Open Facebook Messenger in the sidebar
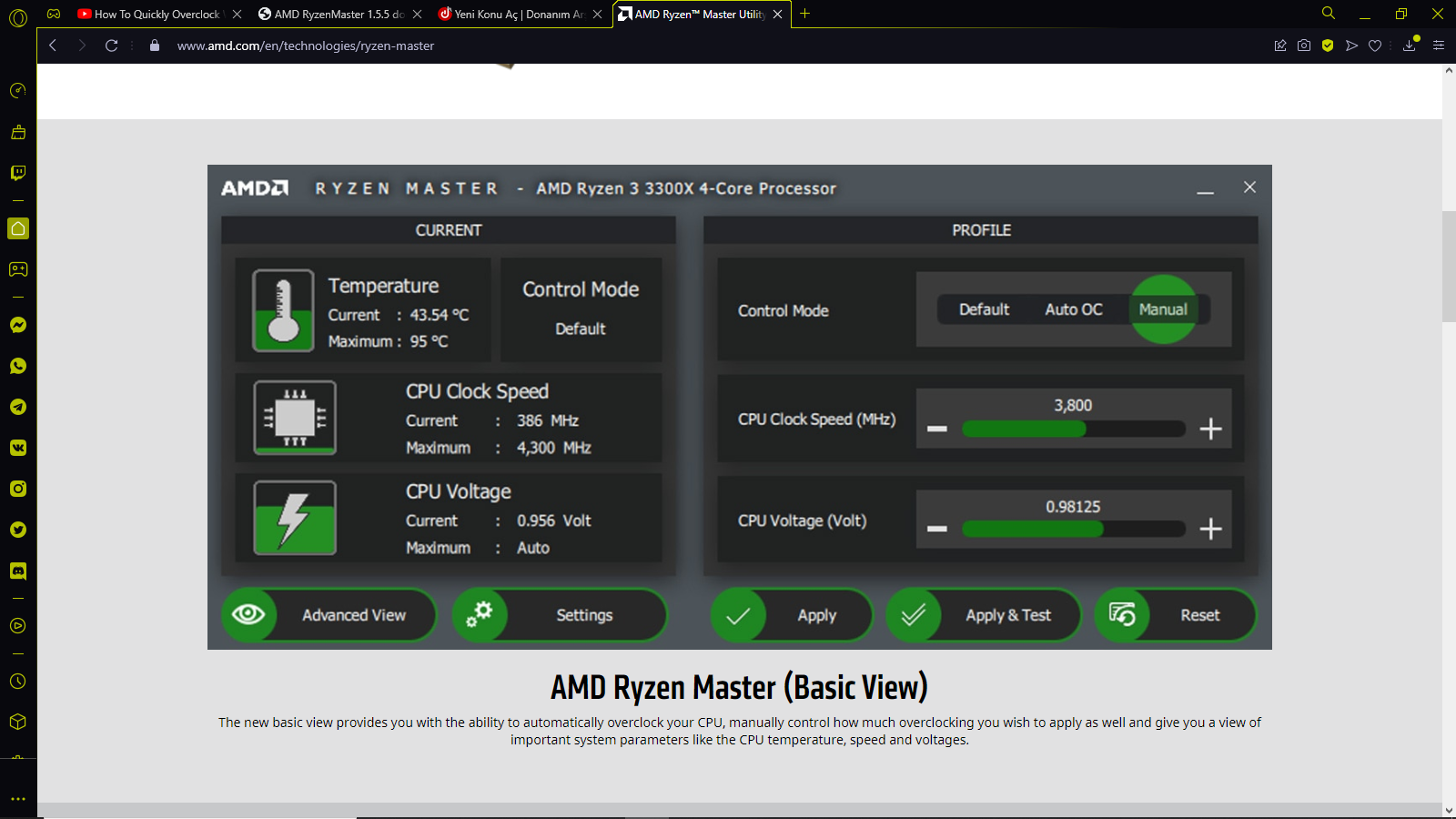 tap(18, 325)
